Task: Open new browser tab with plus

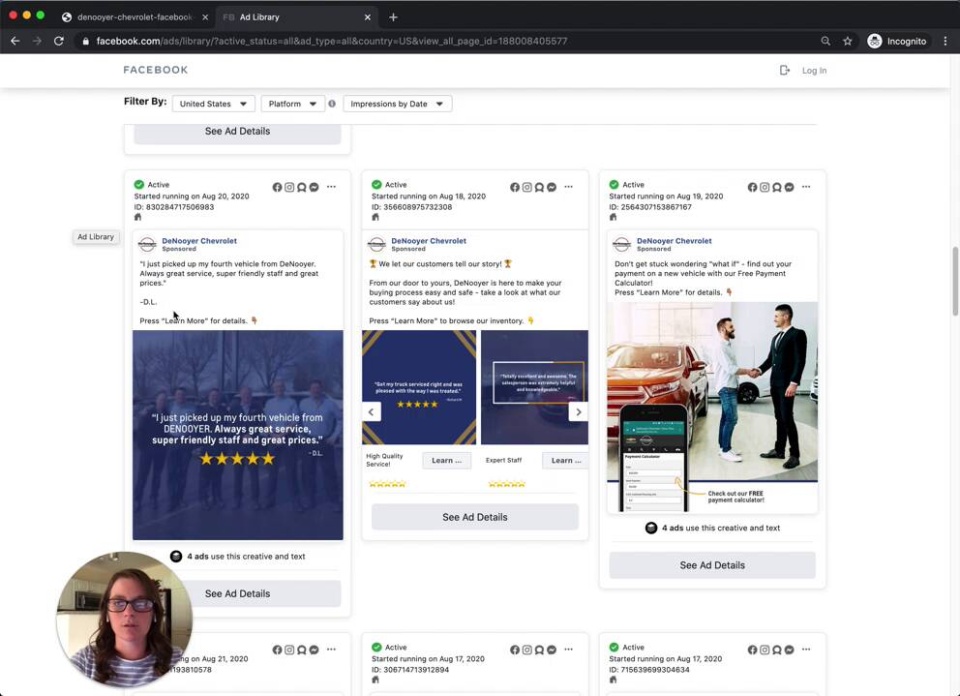Action: click(x=393, y=17)
